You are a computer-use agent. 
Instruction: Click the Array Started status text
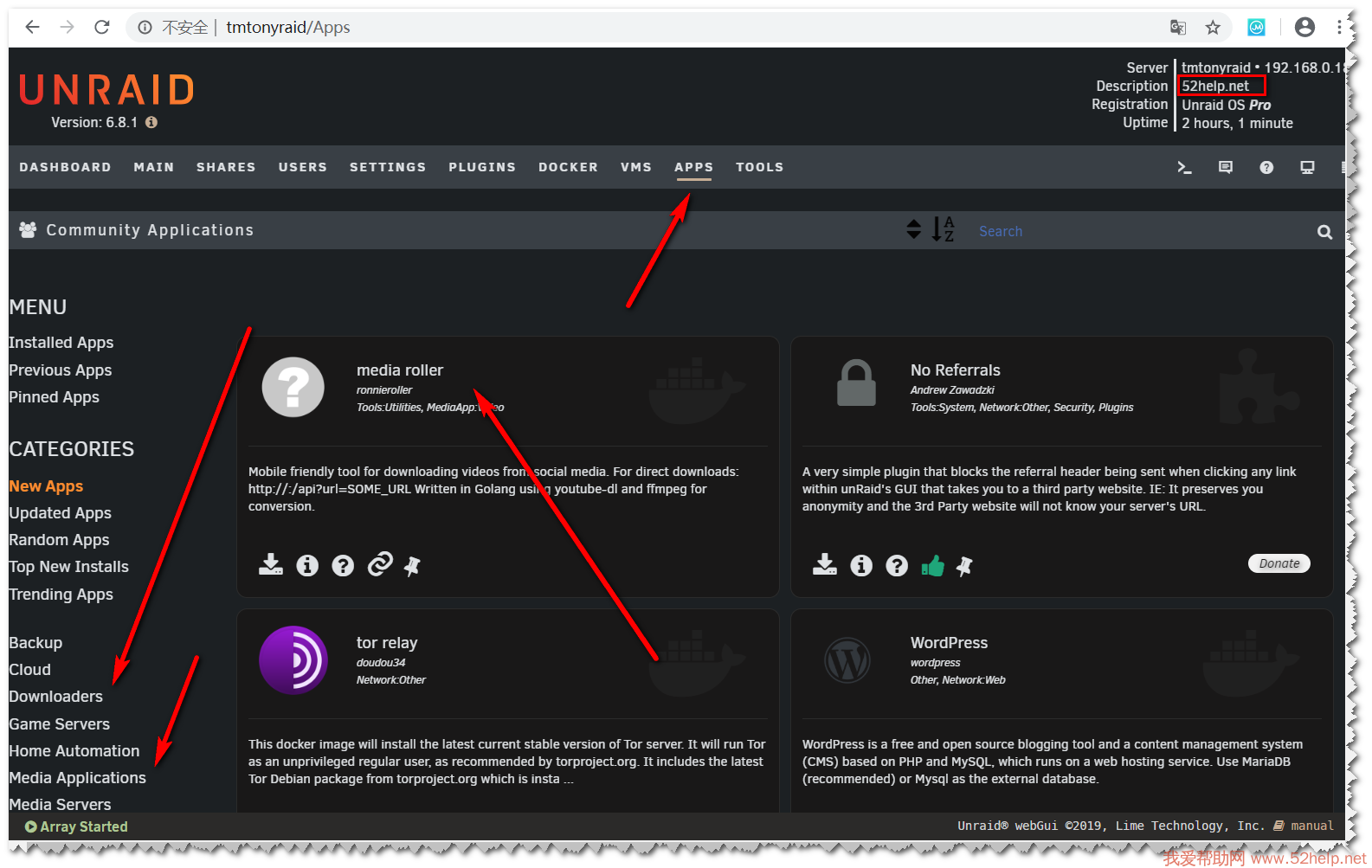coord(84,827)
